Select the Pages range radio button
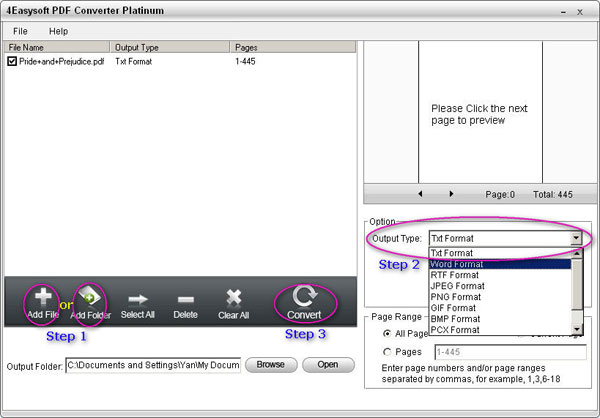This screenshot has width=600, height=418. 387,351
